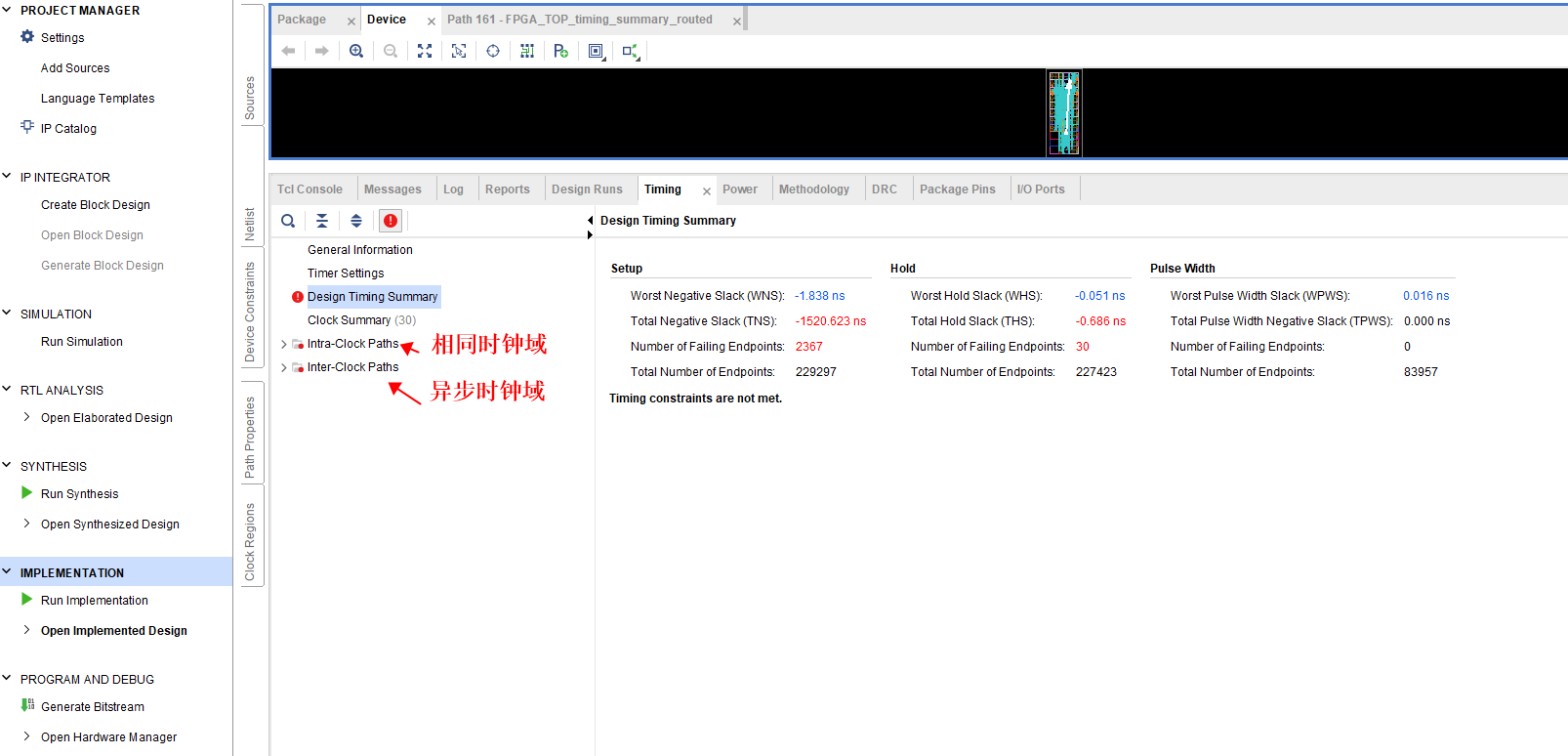Click the Generate Bitstream icon
The width and height of the screenshot is (1568, 756).
(27, 705)
